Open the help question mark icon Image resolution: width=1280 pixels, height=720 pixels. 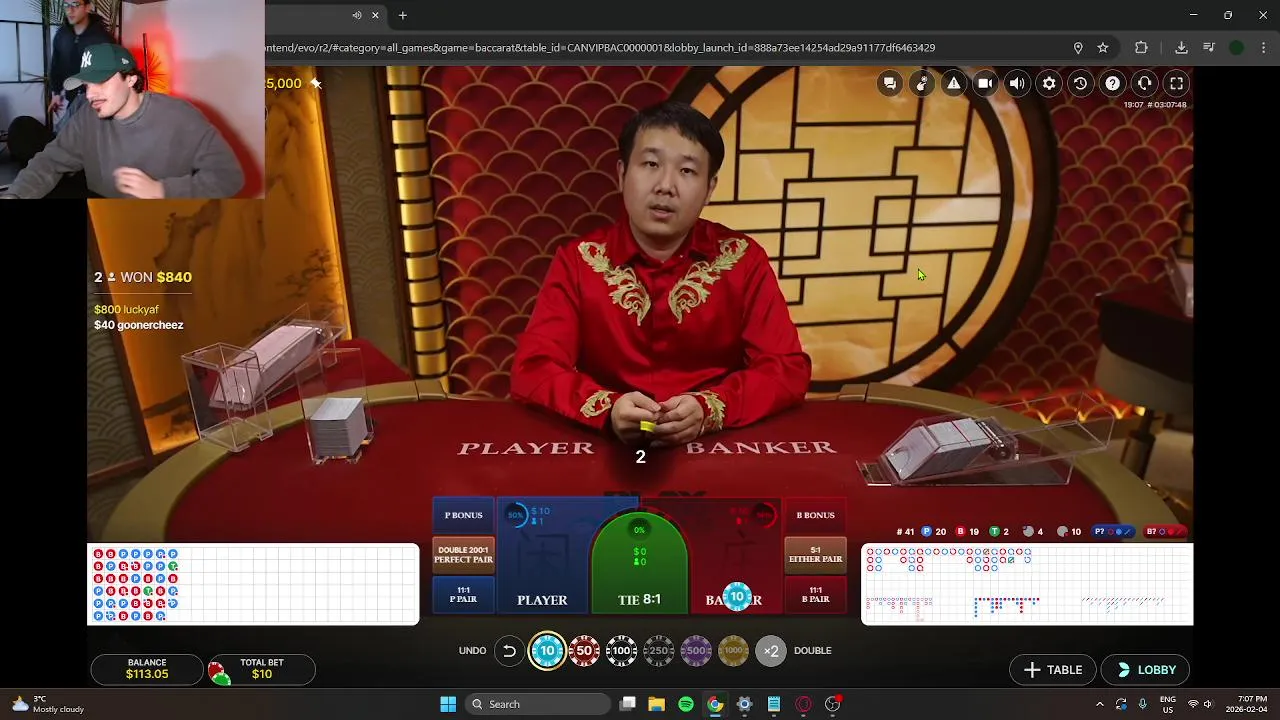tap(1113, 84)
